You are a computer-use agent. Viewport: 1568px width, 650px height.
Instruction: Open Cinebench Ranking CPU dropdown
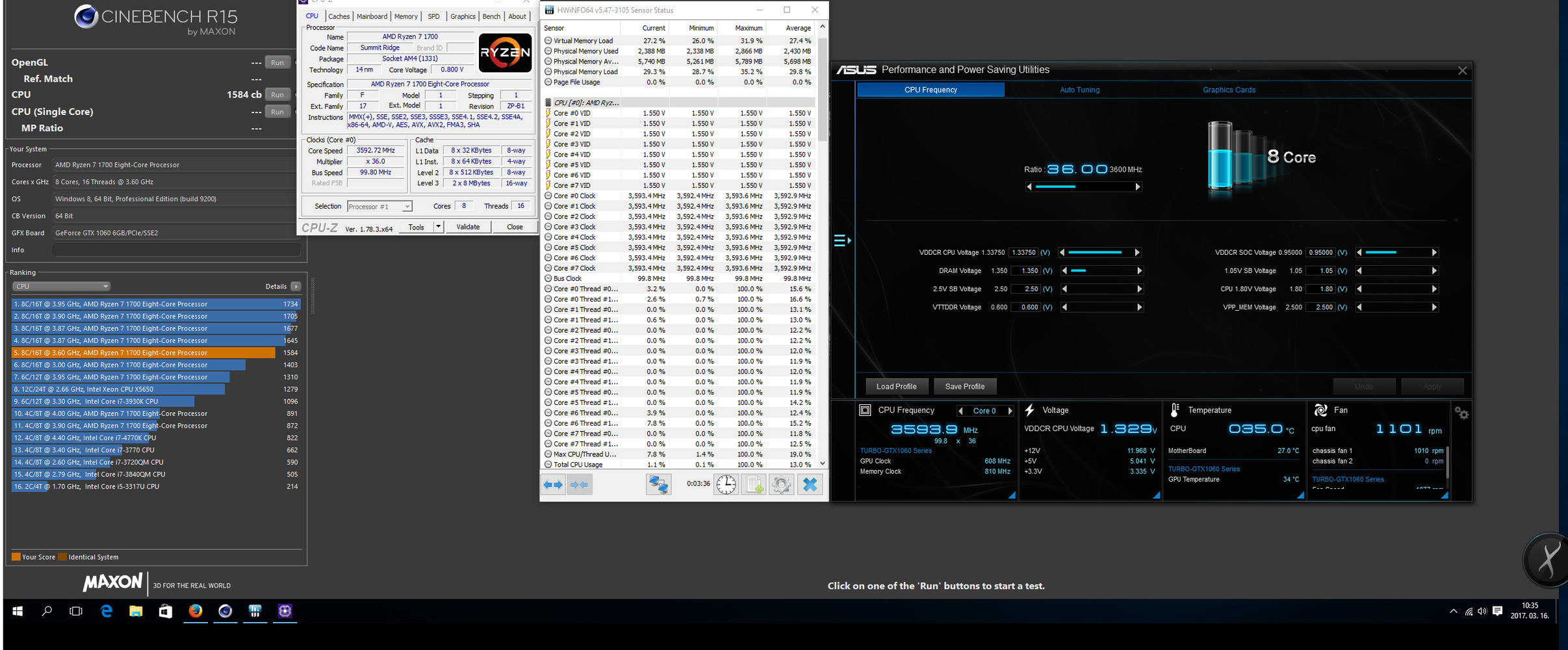61,287
